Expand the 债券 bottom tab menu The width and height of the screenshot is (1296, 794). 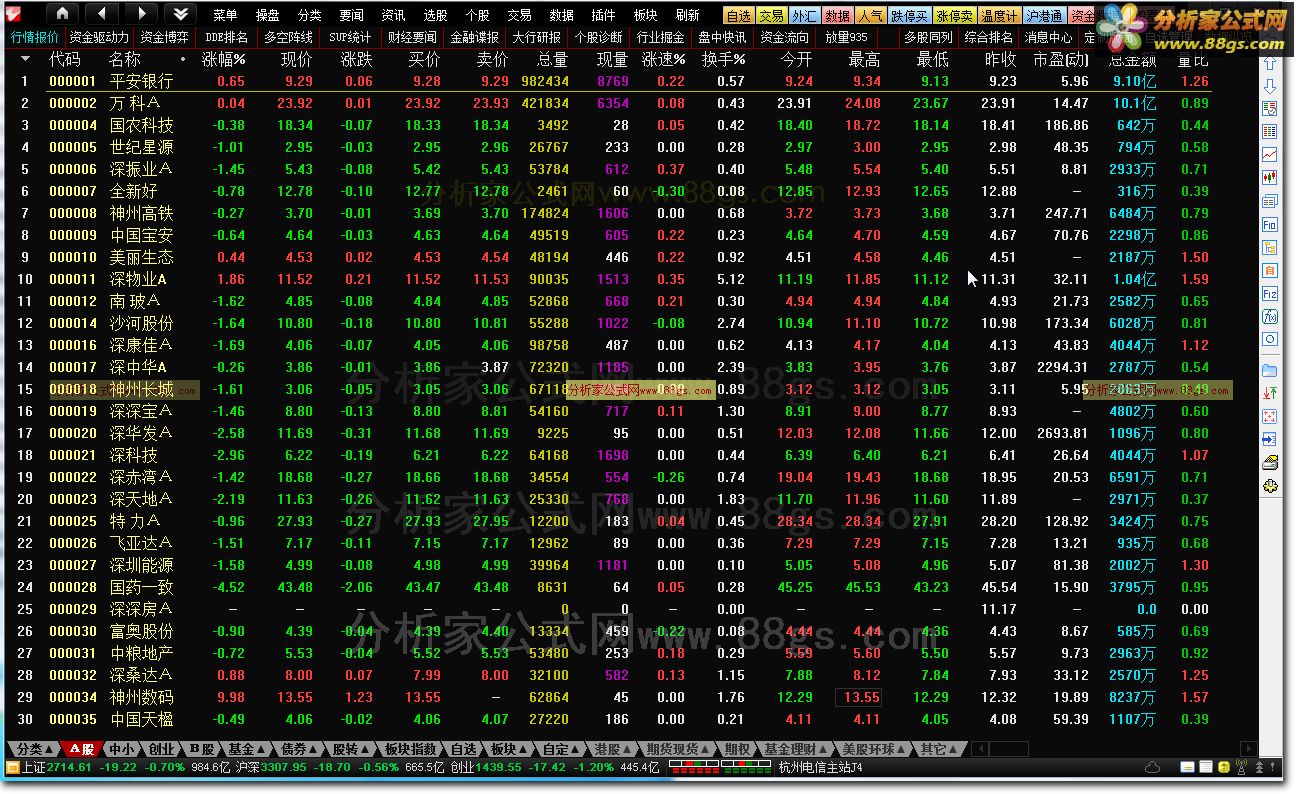click(299, 749)
